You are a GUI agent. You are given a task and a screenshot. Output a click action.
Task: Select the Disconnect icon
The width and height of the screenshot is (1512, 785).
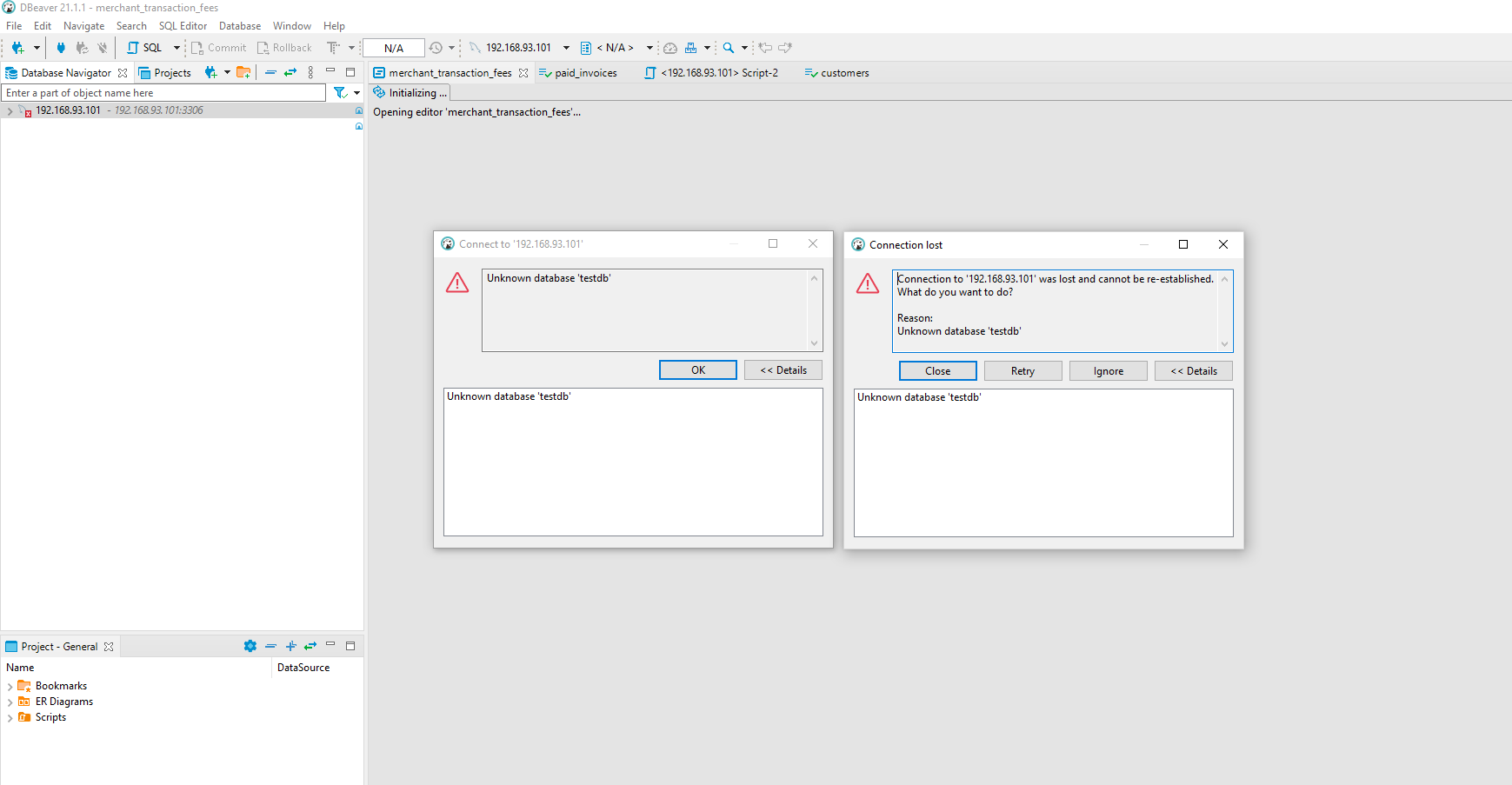(x=102, y=48)
